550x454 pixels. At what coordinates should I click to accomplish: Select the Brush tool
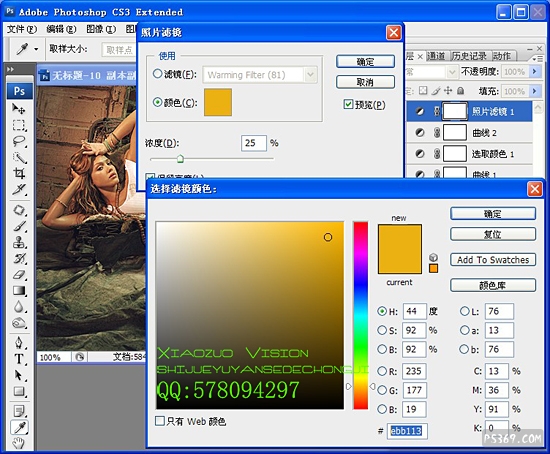tap(19, 226)
